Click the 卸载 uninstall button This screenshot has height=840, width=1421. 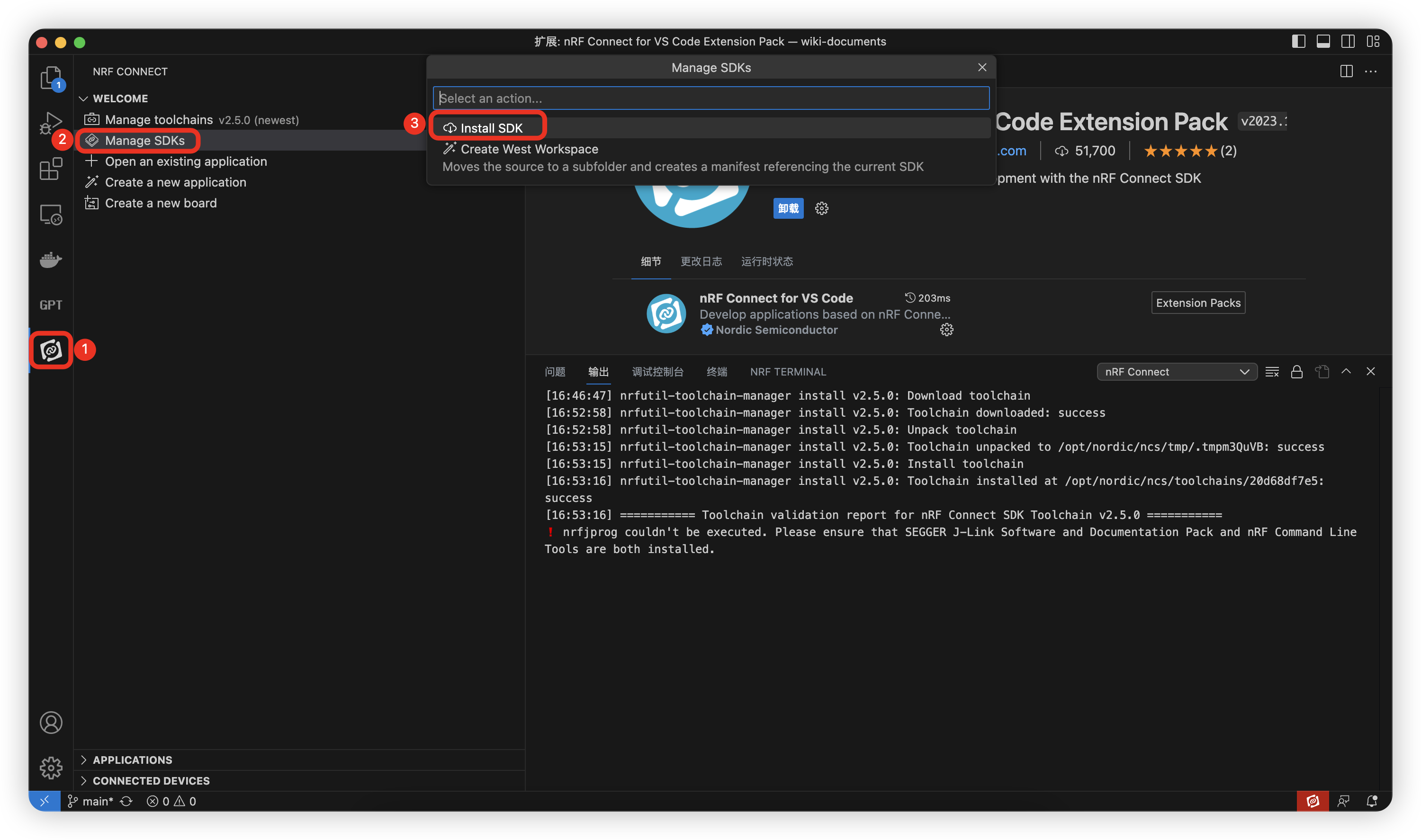coord(788,208)
